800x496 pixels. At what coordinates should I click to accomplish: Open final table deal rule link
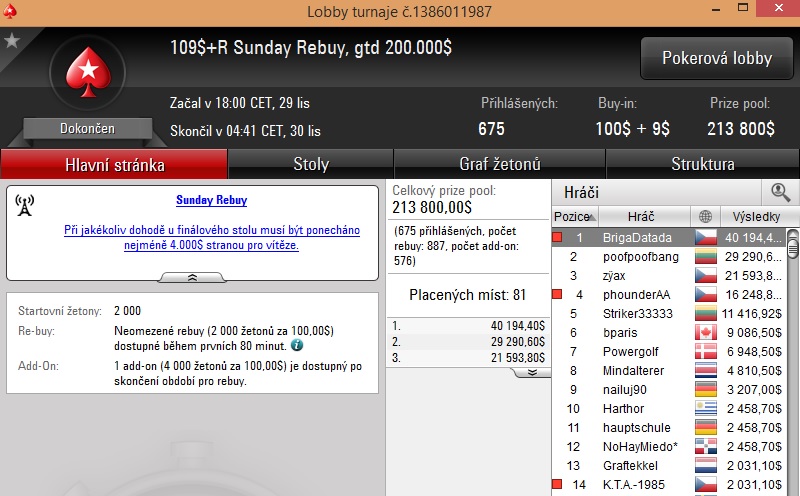[212, 237]
